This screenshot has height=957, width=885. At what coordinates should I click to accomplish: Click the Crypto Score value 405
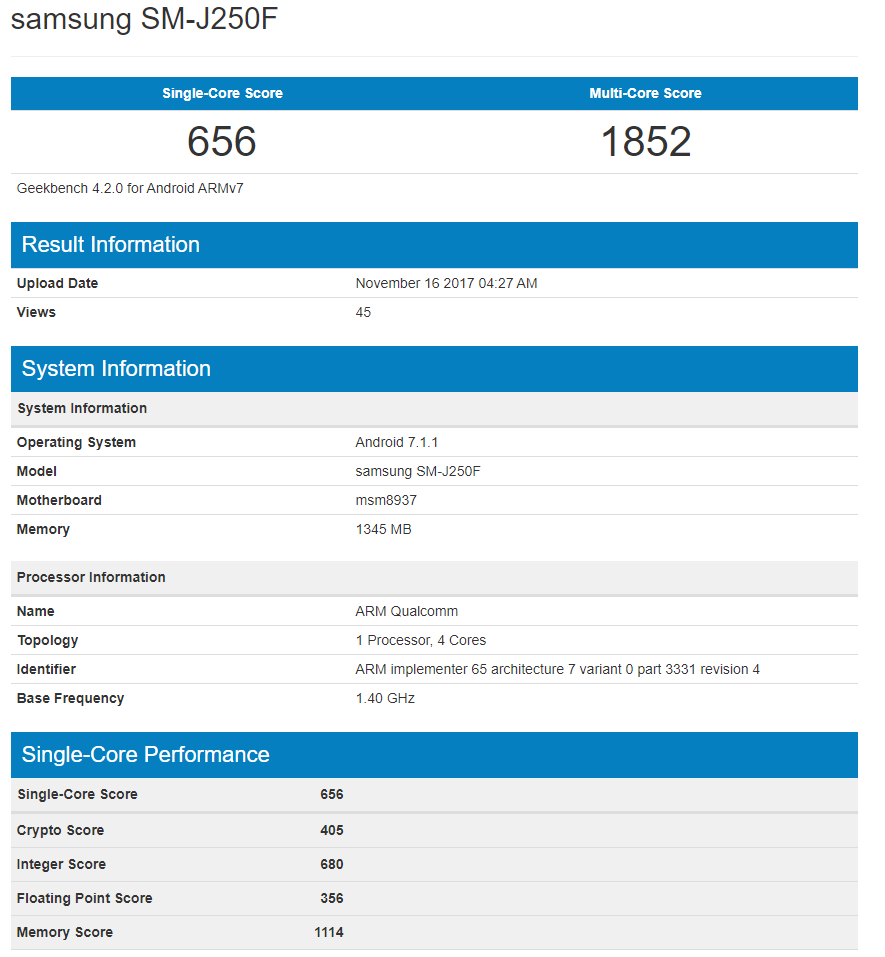(x=331, y=831)
